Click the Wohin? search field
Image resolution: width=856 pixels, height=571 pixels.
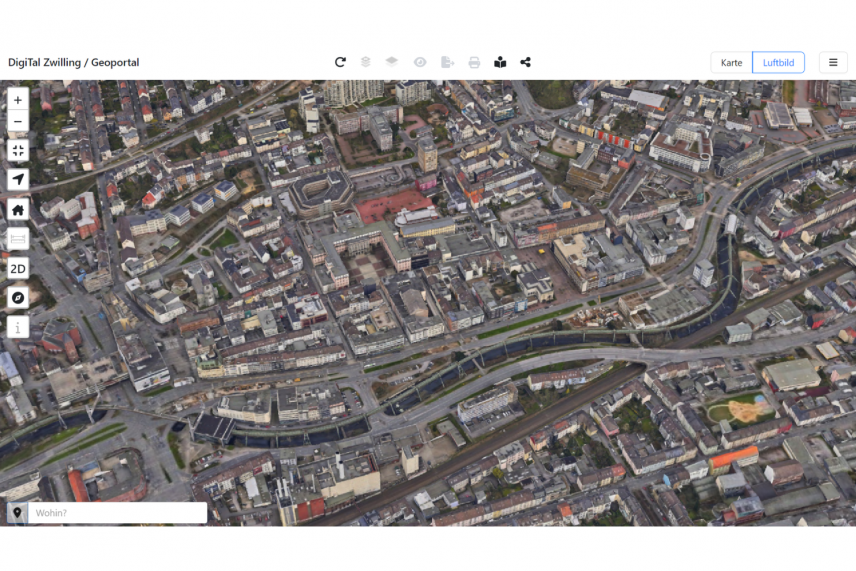tap(117, 513)
